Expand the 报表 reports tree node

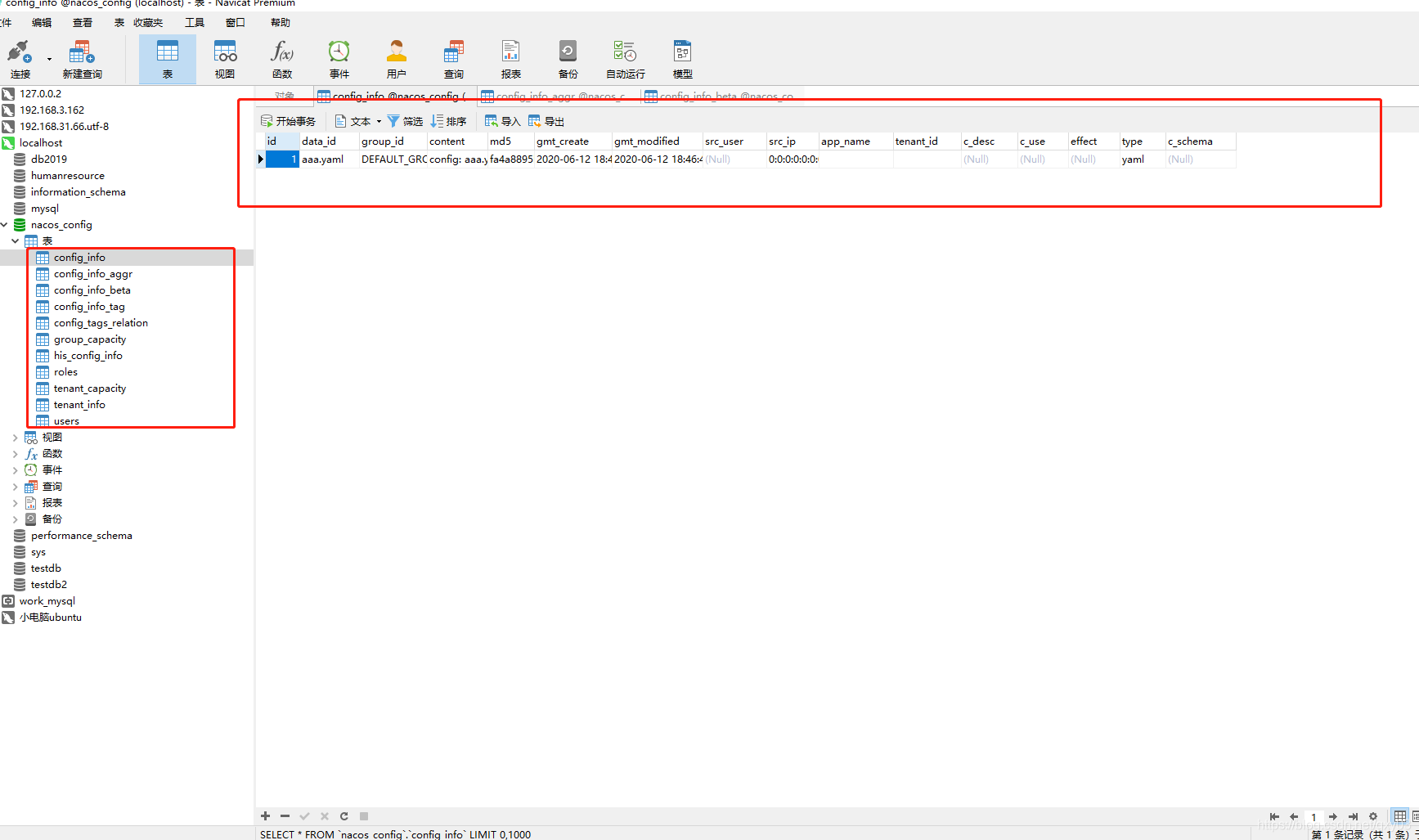[x=16, y=503]
